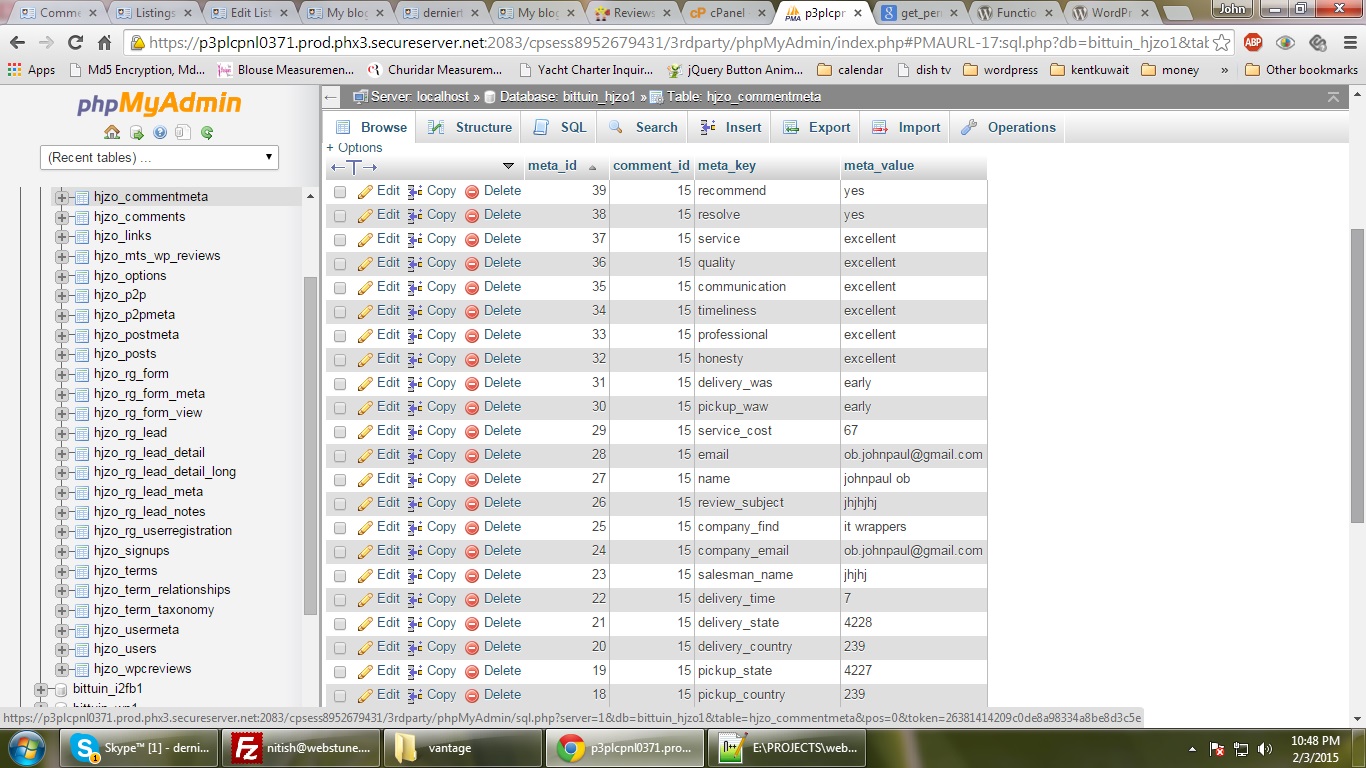Sort by meta_id column header
1366x768 pixels.
point(552,166)
